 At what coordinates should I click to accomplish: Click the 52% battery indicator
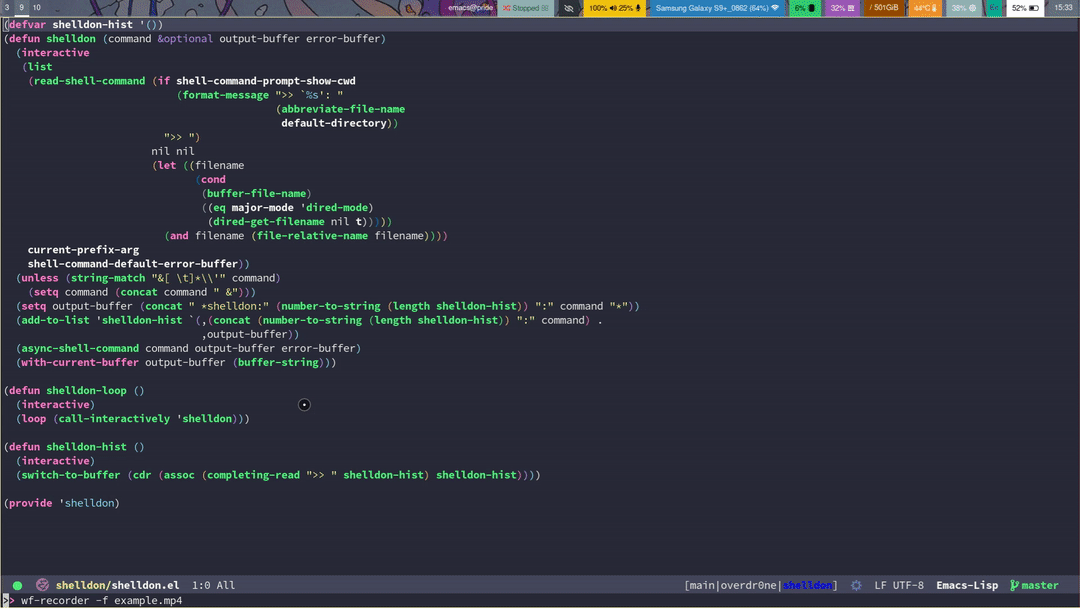[x=1025, y=8]
